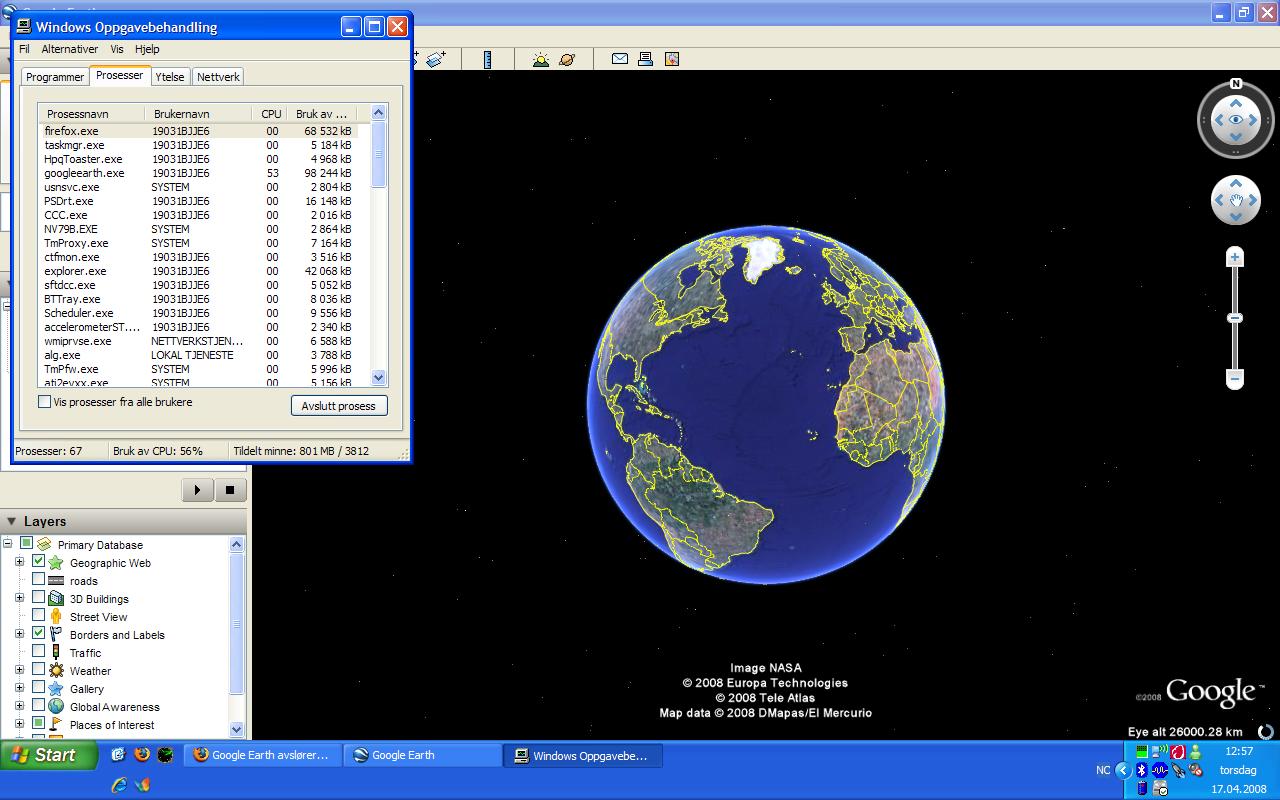Viewport: 1280px width, 800px height.
Task: Expand the Gallery tree node
Action: (x=19, y=689)
